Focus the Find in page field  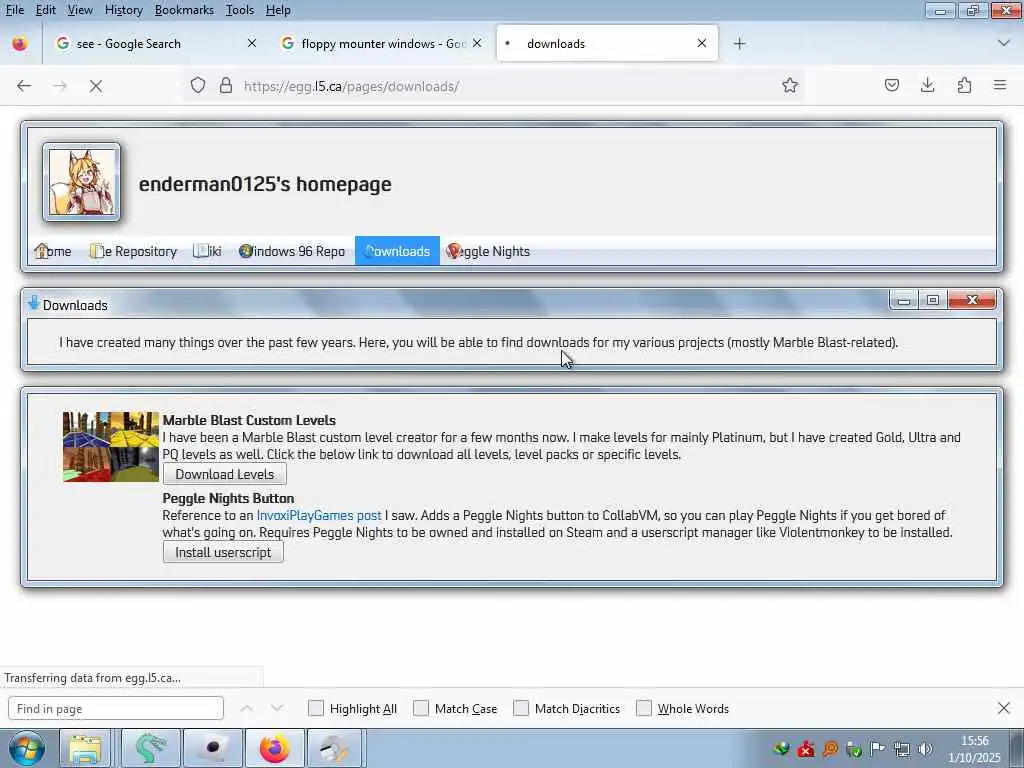click(x=116, y=709)
